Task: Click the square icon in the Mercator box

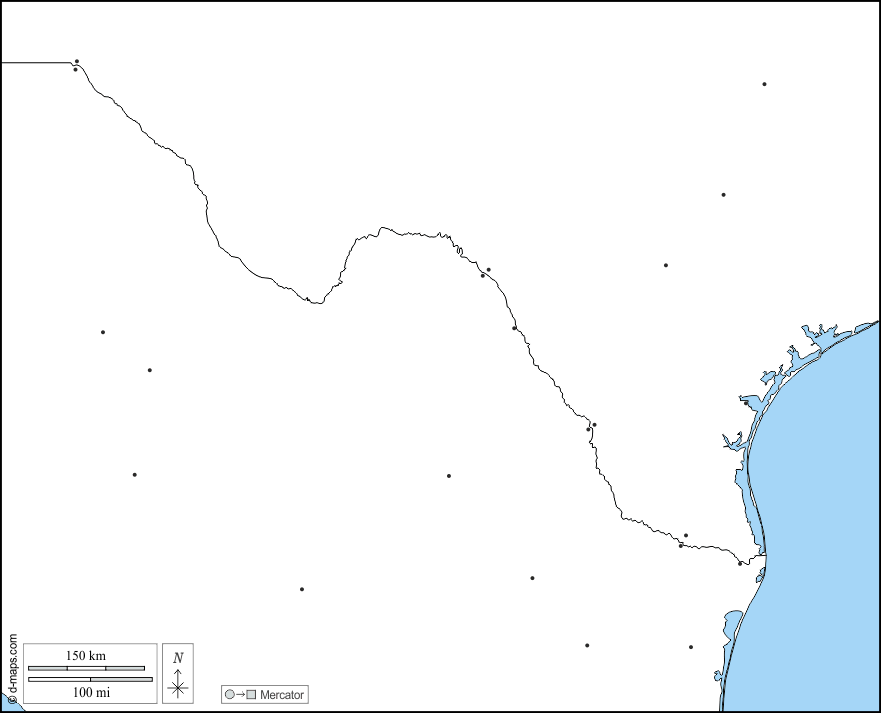Action: tap(252, 694)
